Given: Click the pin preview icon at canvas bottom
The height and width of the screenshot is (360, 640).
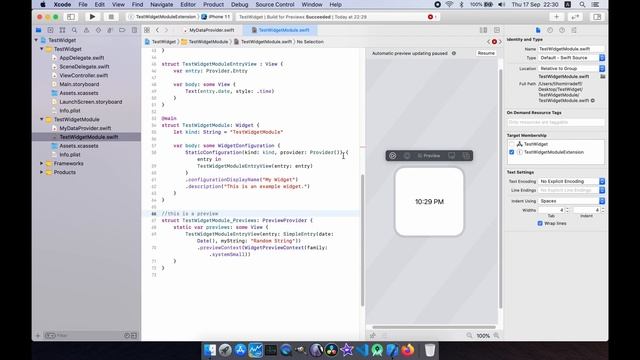Looking at the screenshot, I should 373,336.
